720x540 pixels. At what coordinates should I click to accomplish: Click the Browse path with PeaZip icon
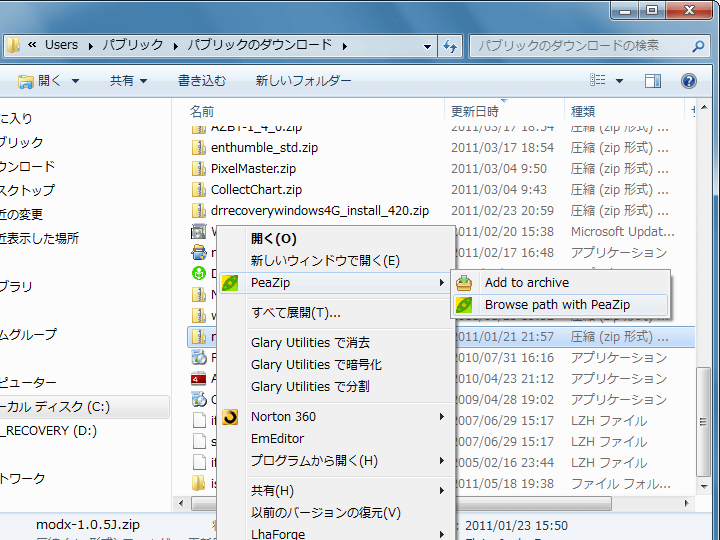tap(464, 305)
